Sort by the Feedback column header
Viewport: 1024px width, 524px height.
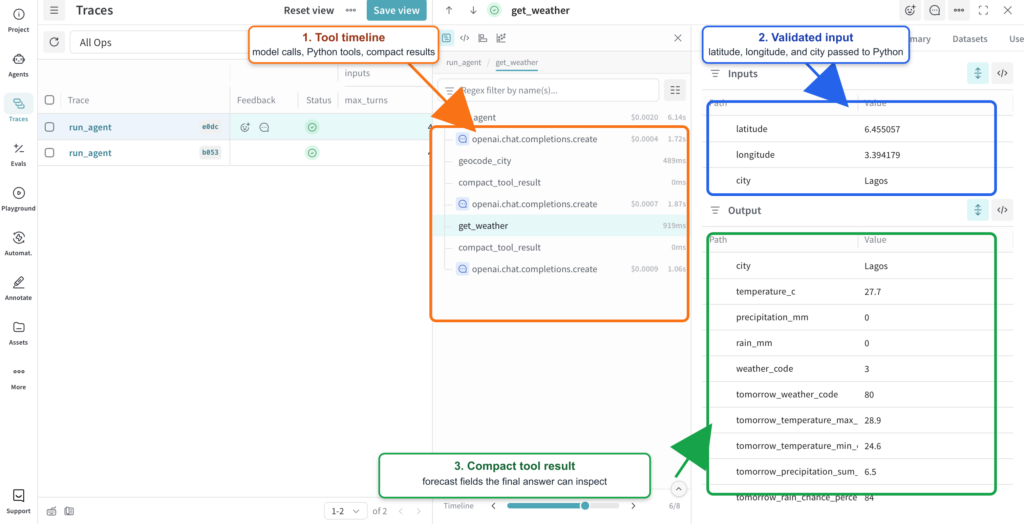point(256,100)
